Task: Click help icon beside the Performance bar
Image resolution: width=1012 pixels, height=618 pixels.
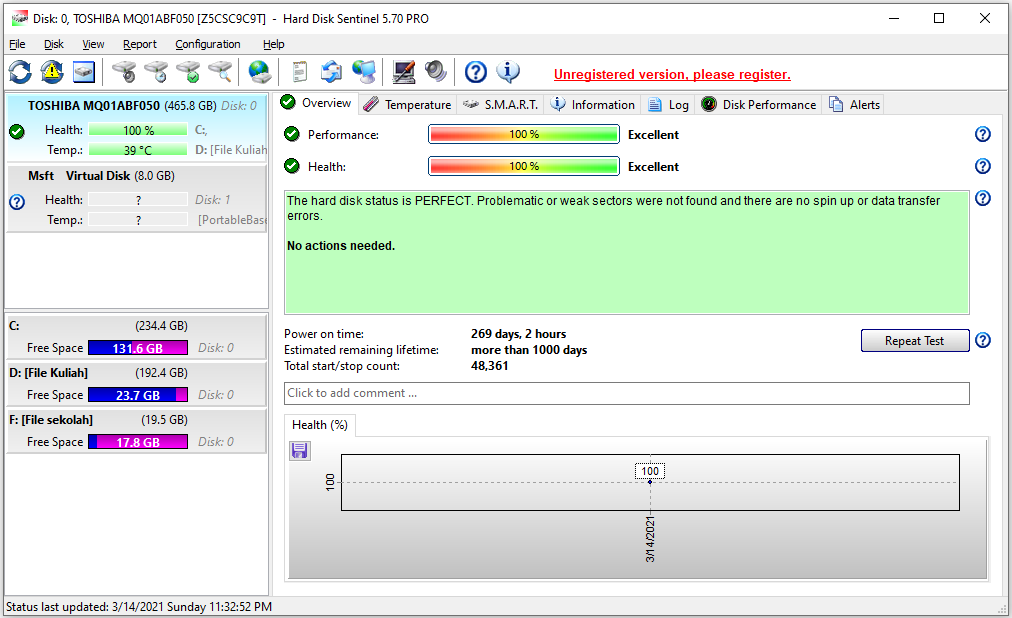Action: pyautogui.click(x=982, y=134)
